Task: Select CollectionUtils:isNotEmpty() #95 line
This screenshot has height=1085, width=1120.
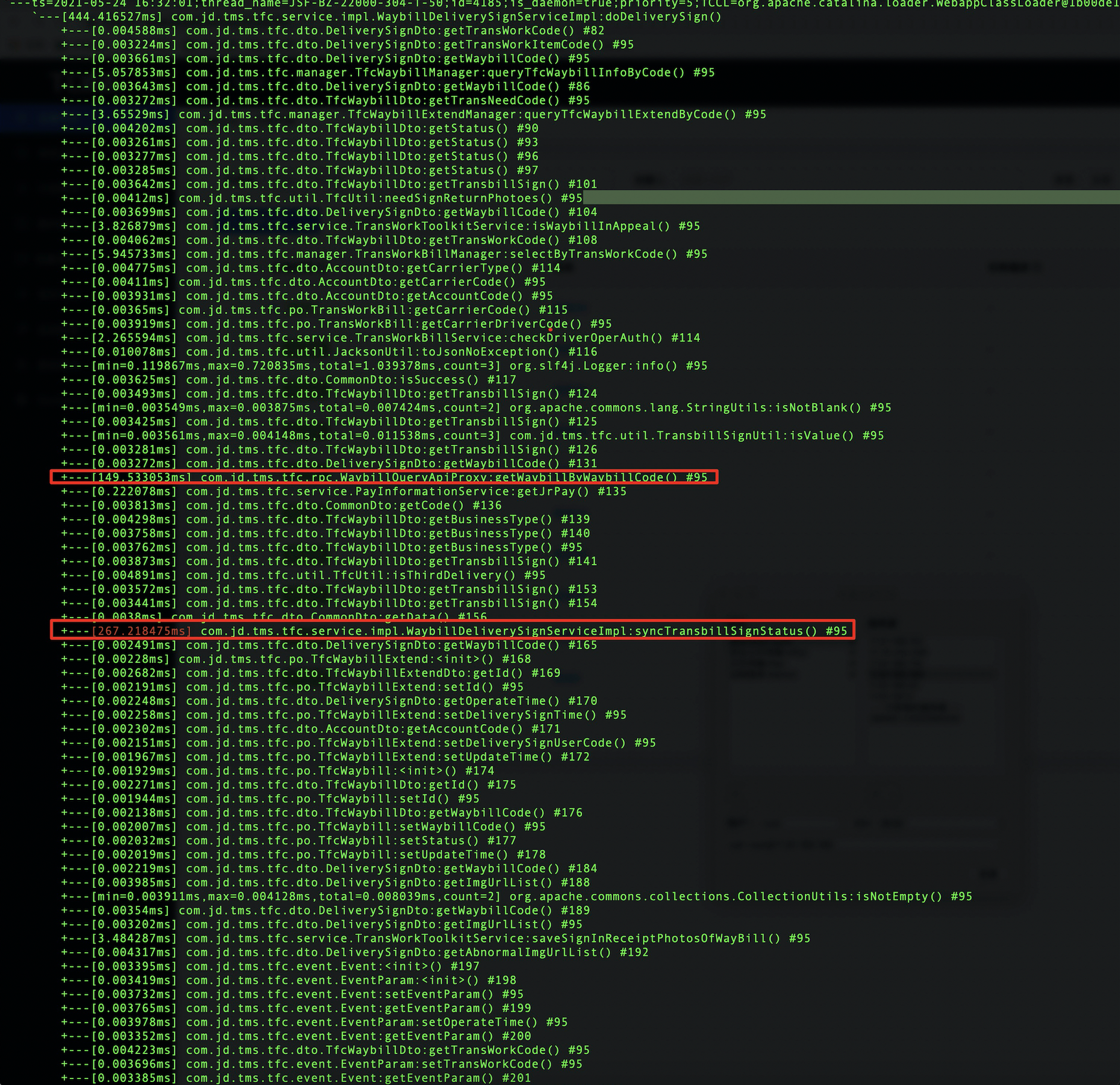Action: pyautogui.click(x=517, y=897)
